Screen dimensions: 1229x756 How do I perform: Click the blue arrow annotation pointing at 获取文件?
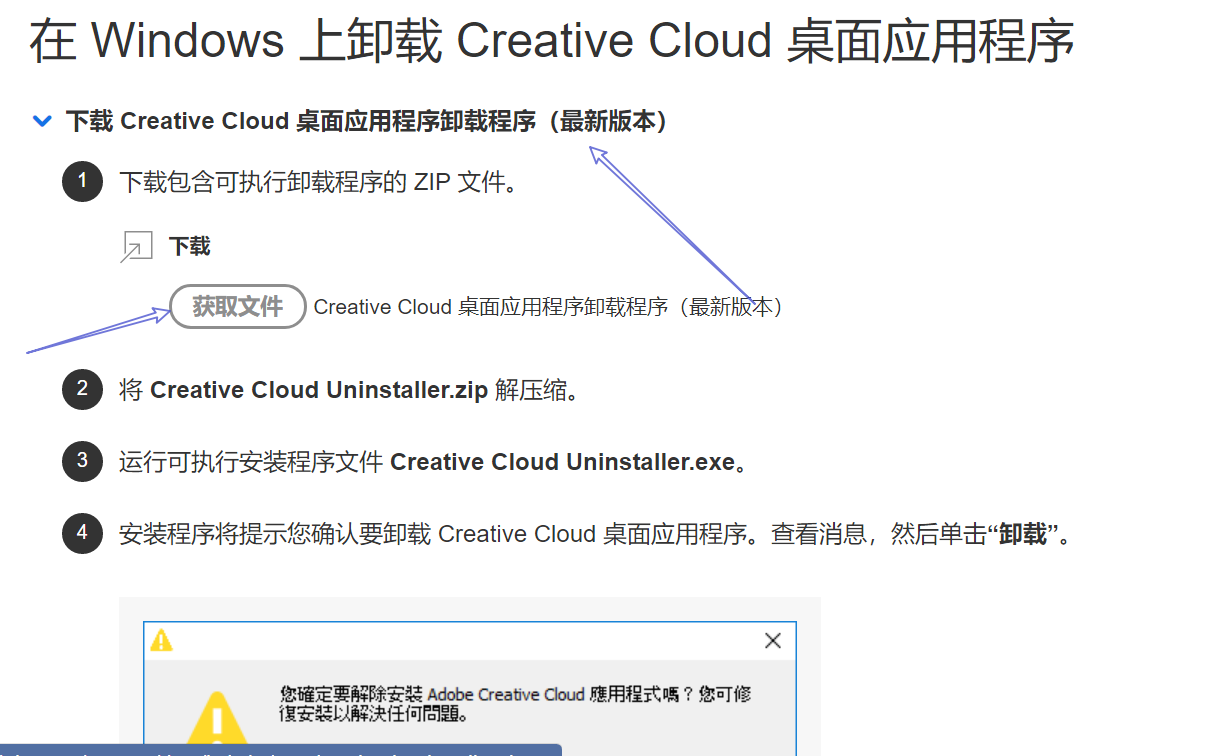[x=100, y=330]
